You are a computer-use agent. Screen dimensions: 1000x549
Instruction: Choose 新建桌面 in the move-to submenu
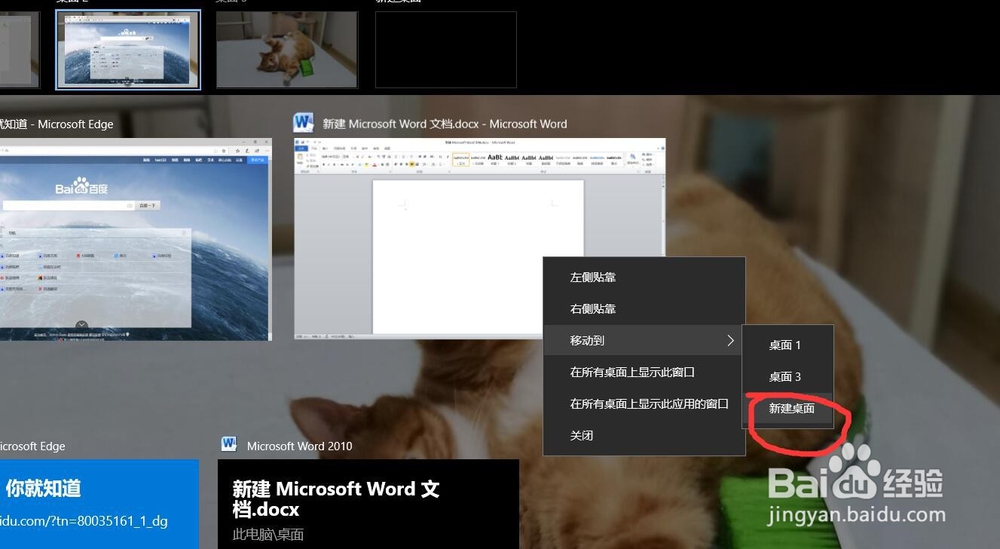(788, 408)
